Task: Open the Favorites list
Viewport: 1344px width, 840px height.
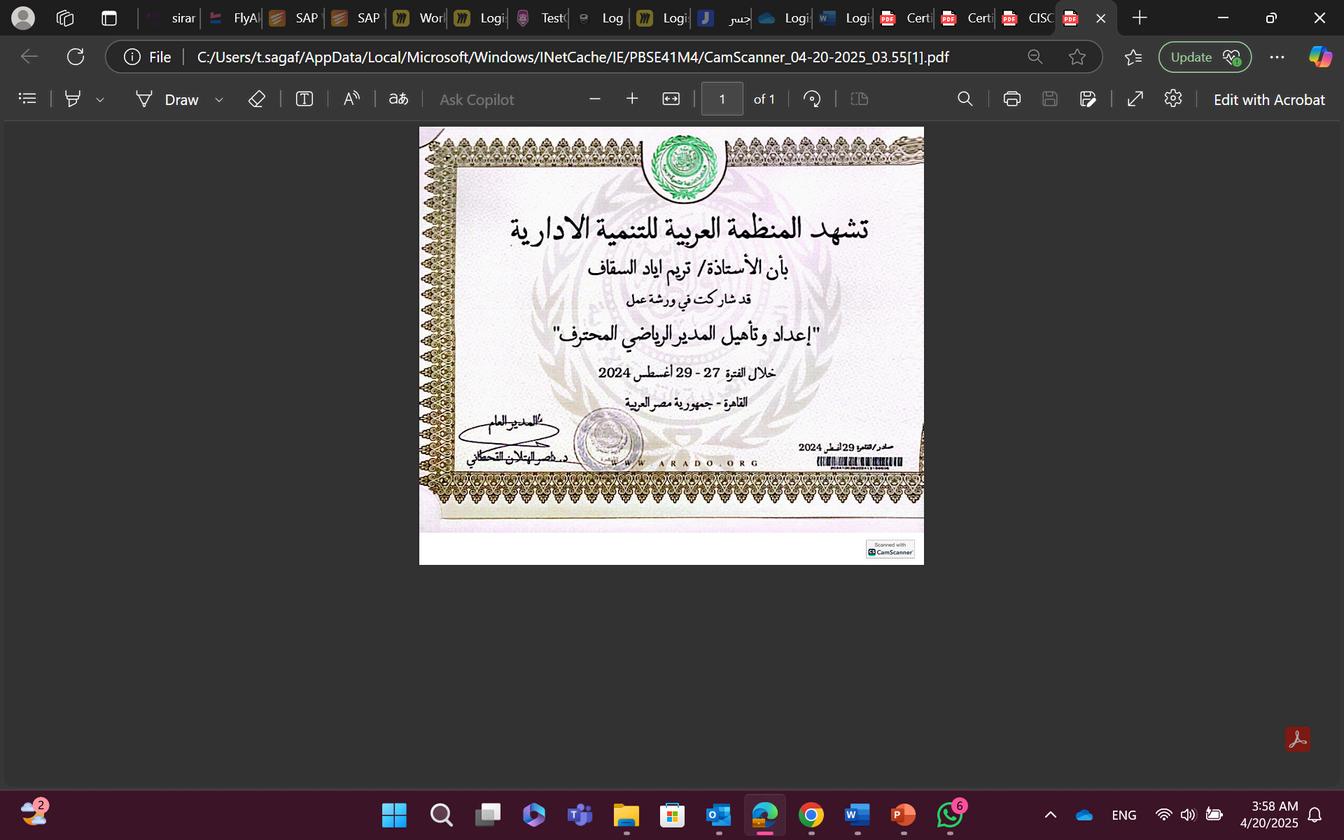Action: click(x=1133, y=57)
